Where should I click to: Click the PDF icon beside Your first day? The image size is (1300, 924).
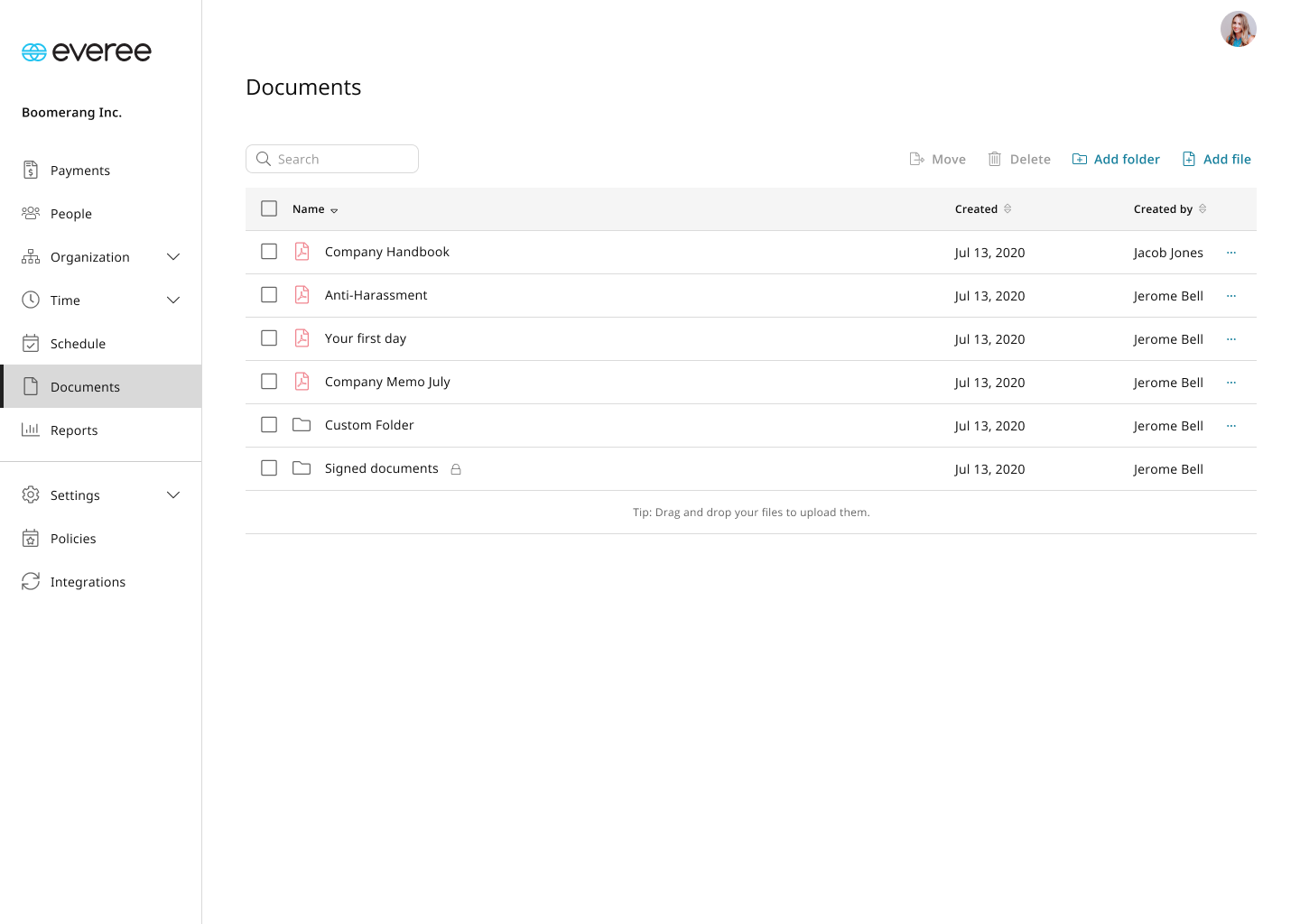pos(302,338)
